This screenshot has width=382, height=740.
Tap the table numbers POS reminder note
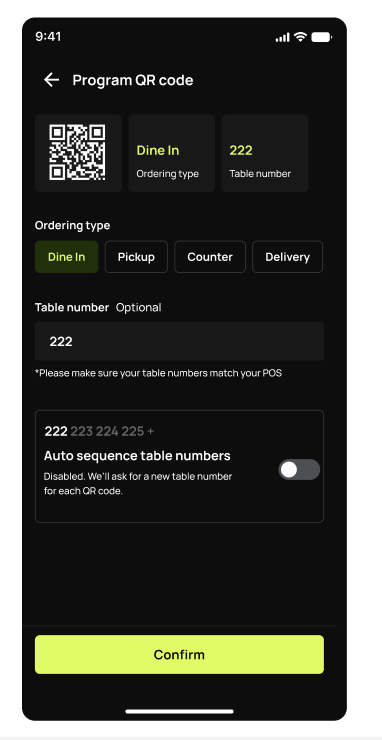(x=158, y=373)
